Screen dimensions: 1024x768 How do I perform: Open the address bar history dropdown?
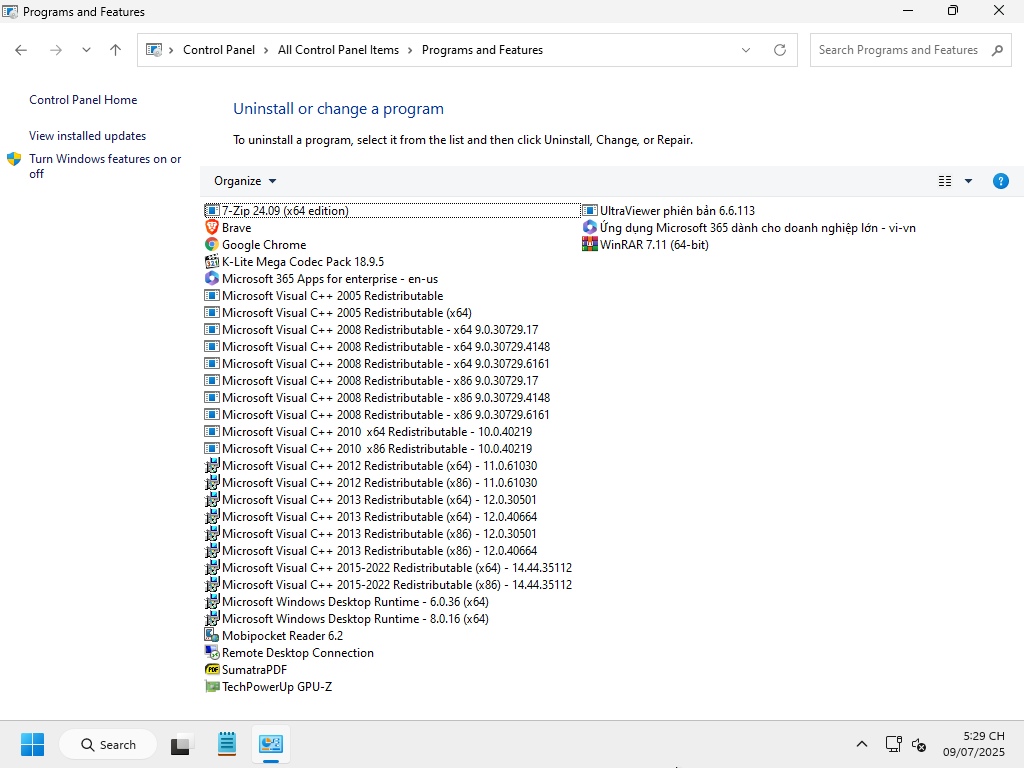pyautogui.click(x=746, y=50)
